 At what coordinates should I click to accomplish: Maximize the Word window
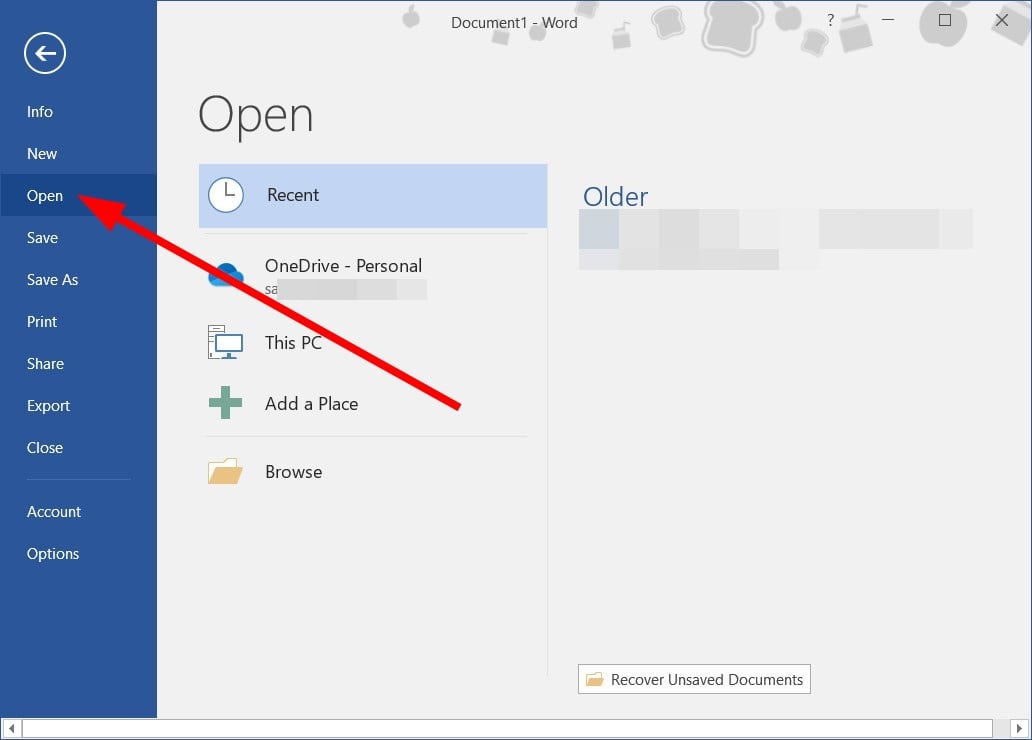945,20
